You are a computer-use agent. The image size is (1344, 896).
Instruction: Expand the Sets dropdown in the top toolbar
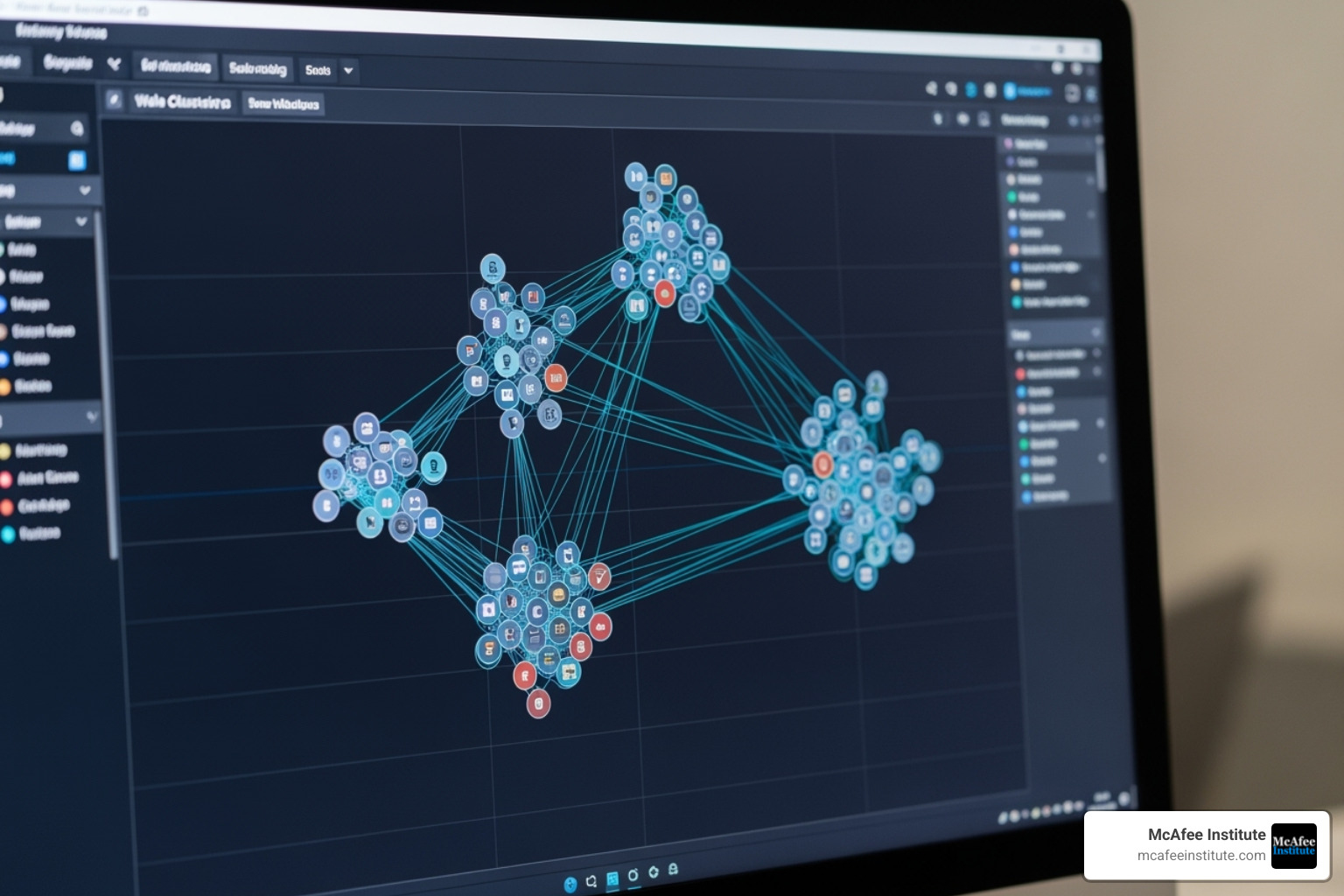pyautogui.click(x=348, y=70)
